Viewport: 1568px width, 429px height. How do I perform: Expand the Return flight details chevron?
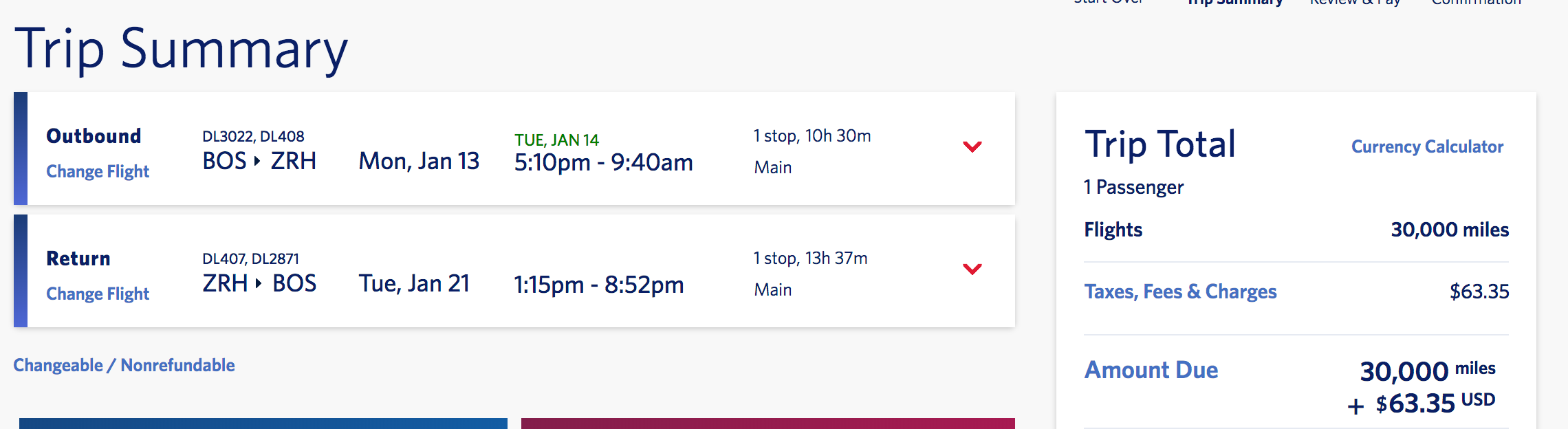pos(972,269)
